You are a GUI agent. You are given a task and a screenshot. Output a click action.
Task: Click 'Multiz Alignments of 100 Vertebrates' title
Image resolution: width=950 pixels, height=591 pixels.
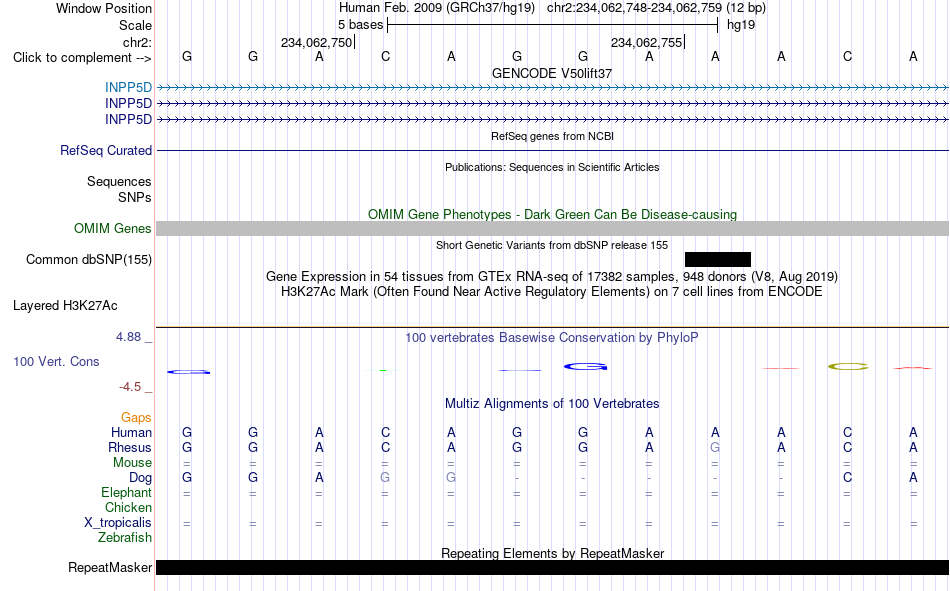(x=552, y=404)
